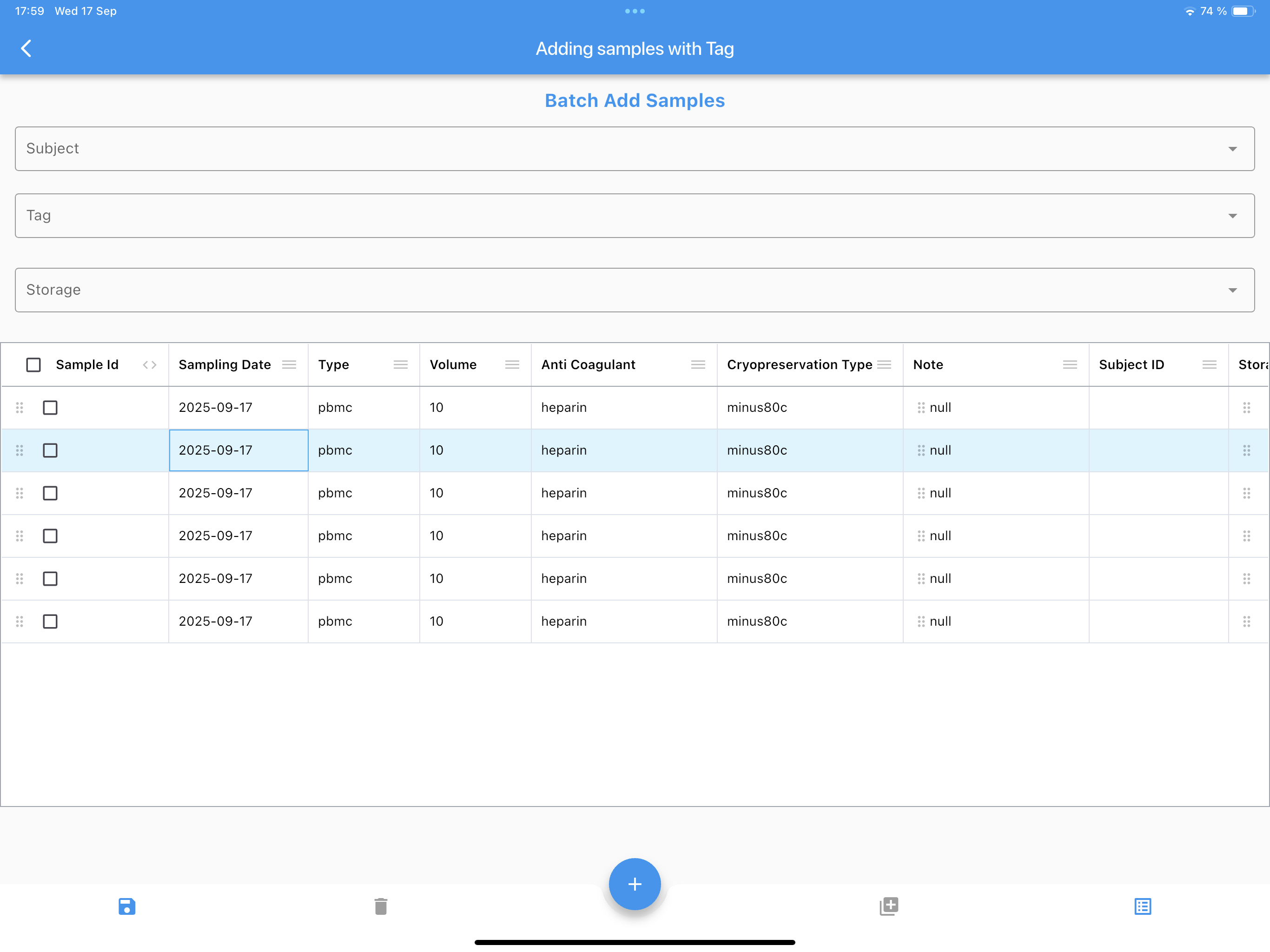
Task: Tap the drag handle at end of second row
Action: coord(1247,451)
